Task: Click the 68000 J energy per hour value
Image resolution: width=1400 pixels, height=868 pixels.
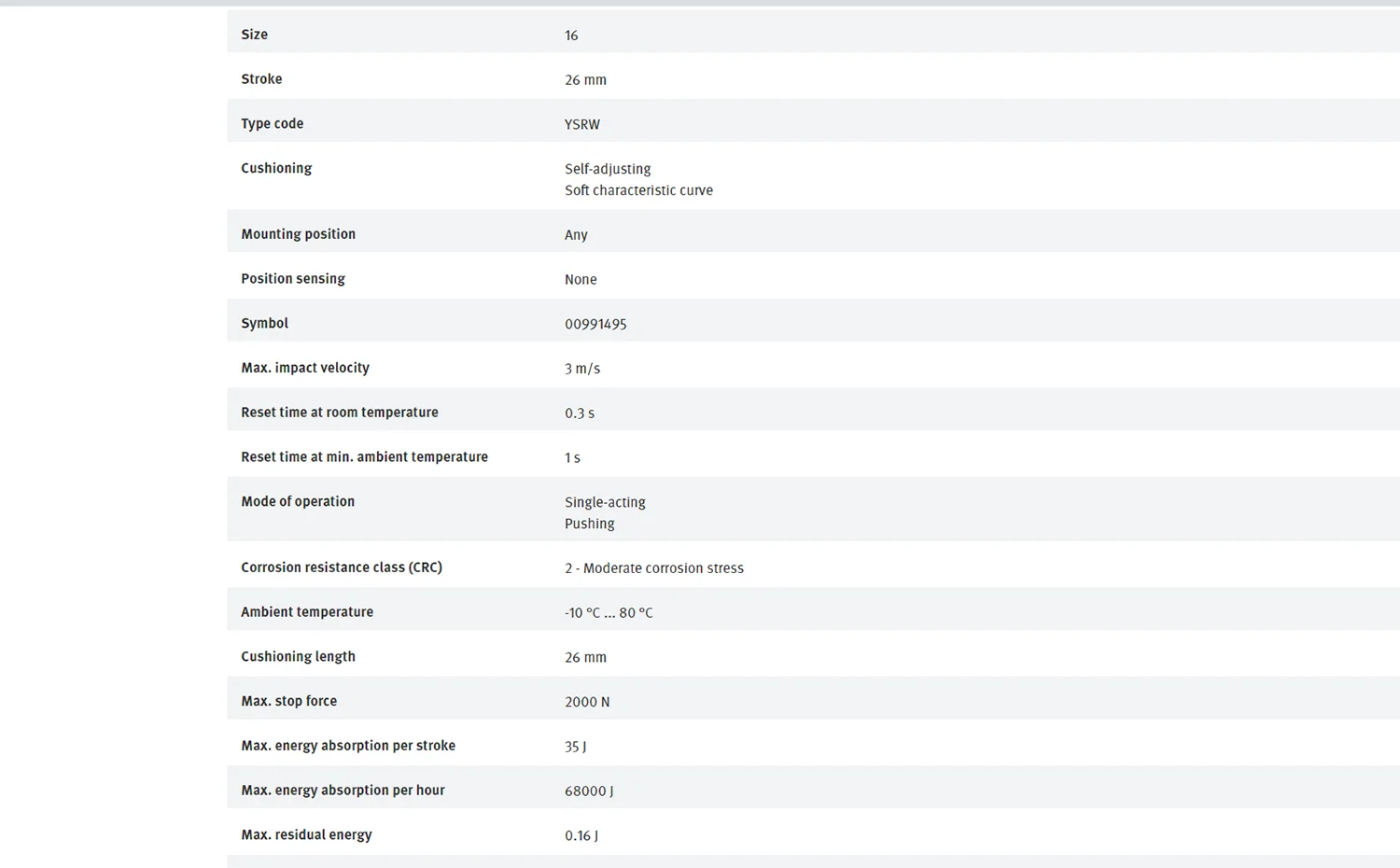Action: coord(589,791)
